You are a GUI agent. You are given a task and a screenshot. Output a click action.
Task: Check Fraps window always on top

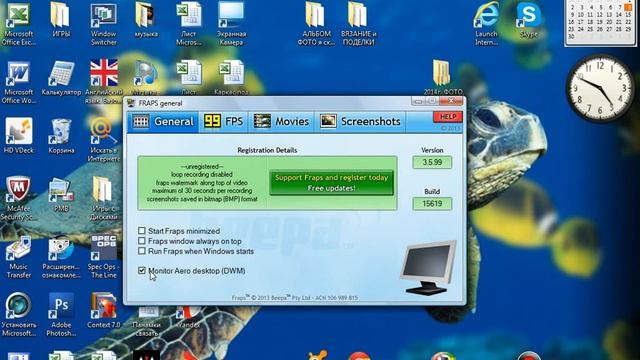(142, 241)
